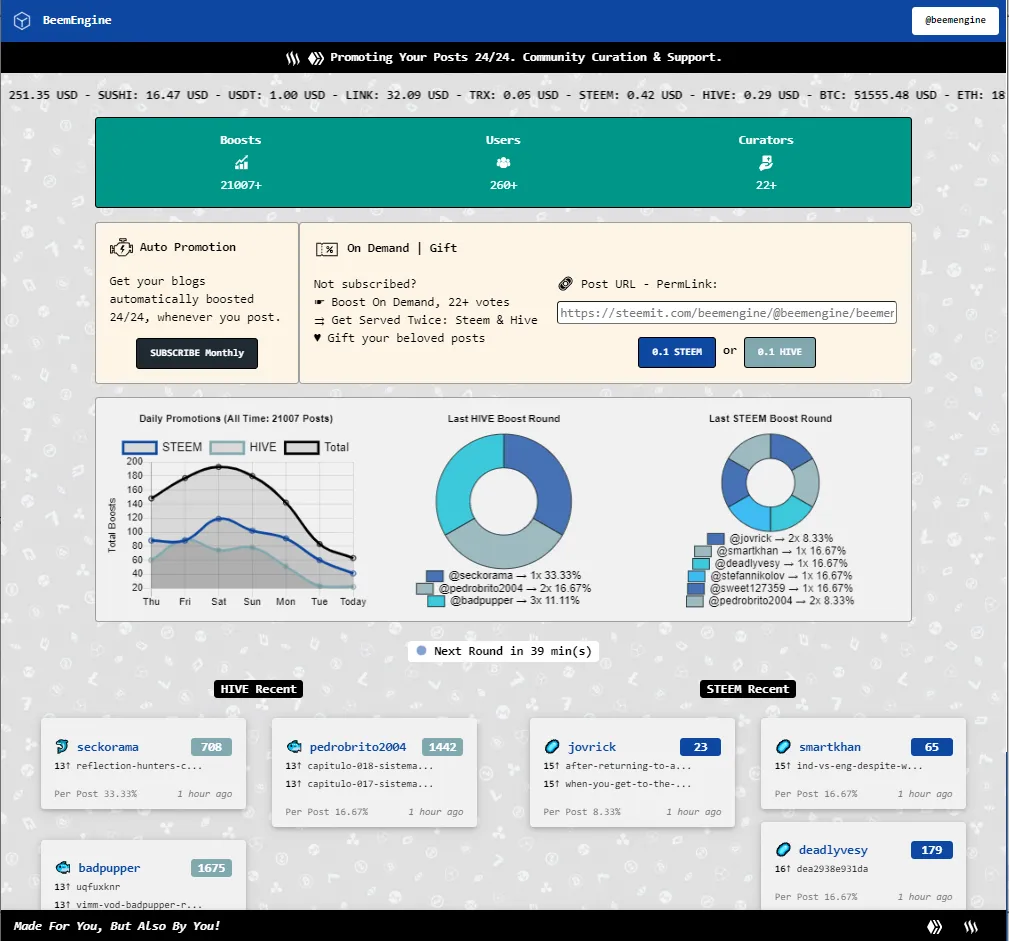Image resolution: width=1009 pixels, height=941 pixels.
Task: Click the Curators hand icon
Action: (x=766, y=163)
